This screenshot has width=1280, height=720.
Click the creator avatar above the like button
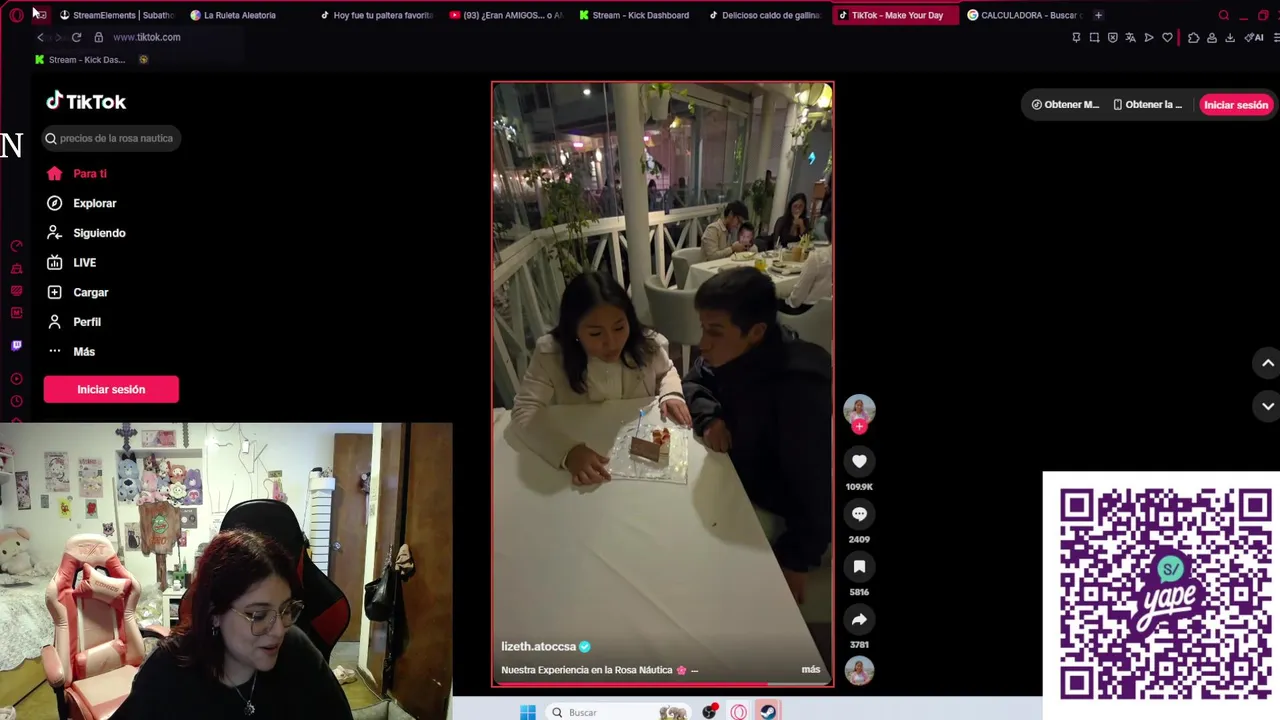tap(859, 410)
